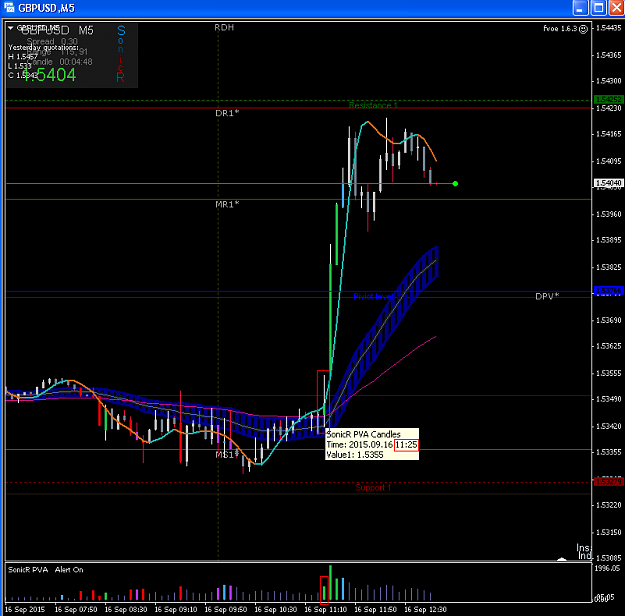Click the 1.54040 current price tag
Image resolution: width=625 pixels, height=616 pixels.
(608, 183)
